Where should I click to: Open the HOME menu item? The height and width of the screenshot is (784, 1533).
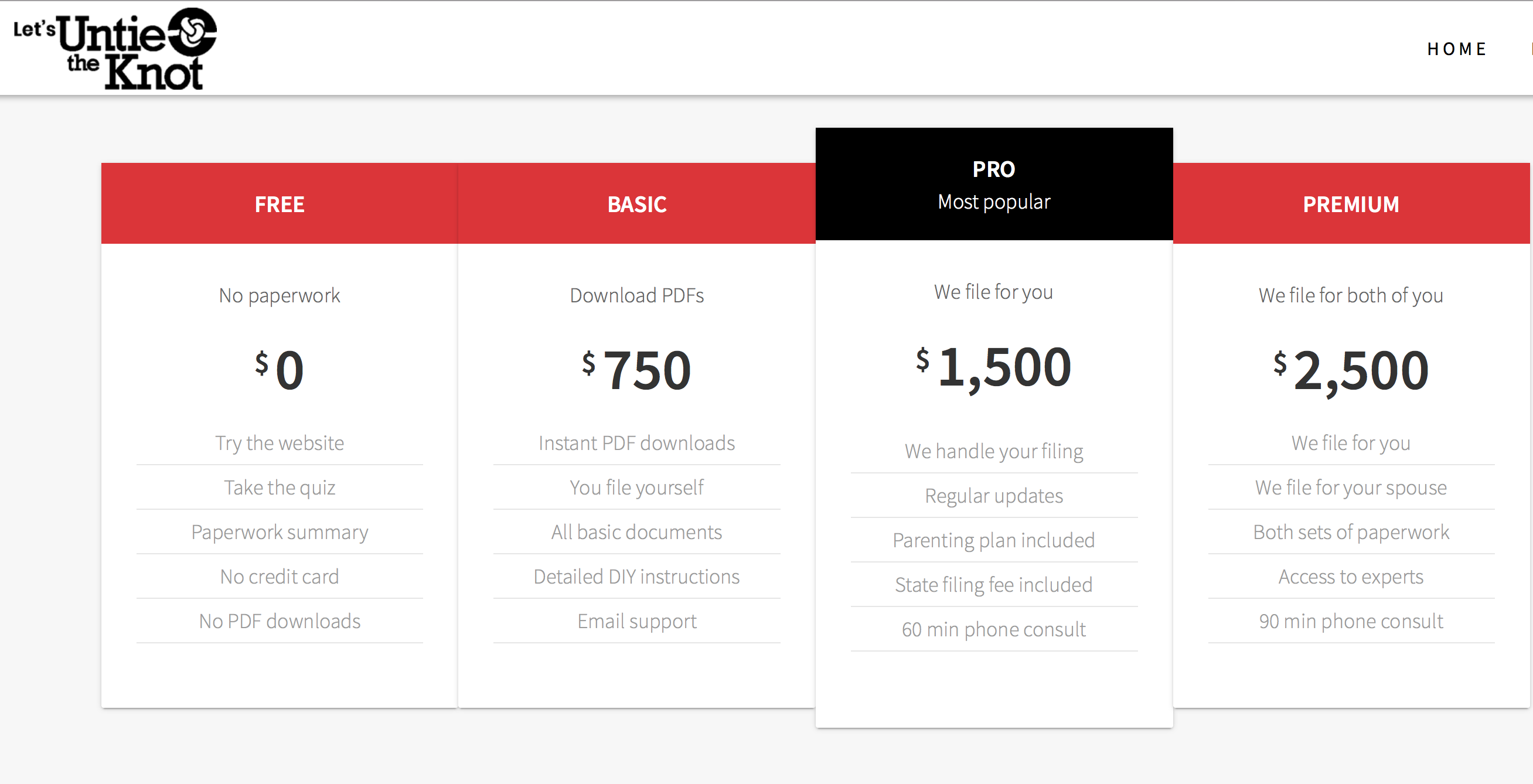coord(1456,49)
